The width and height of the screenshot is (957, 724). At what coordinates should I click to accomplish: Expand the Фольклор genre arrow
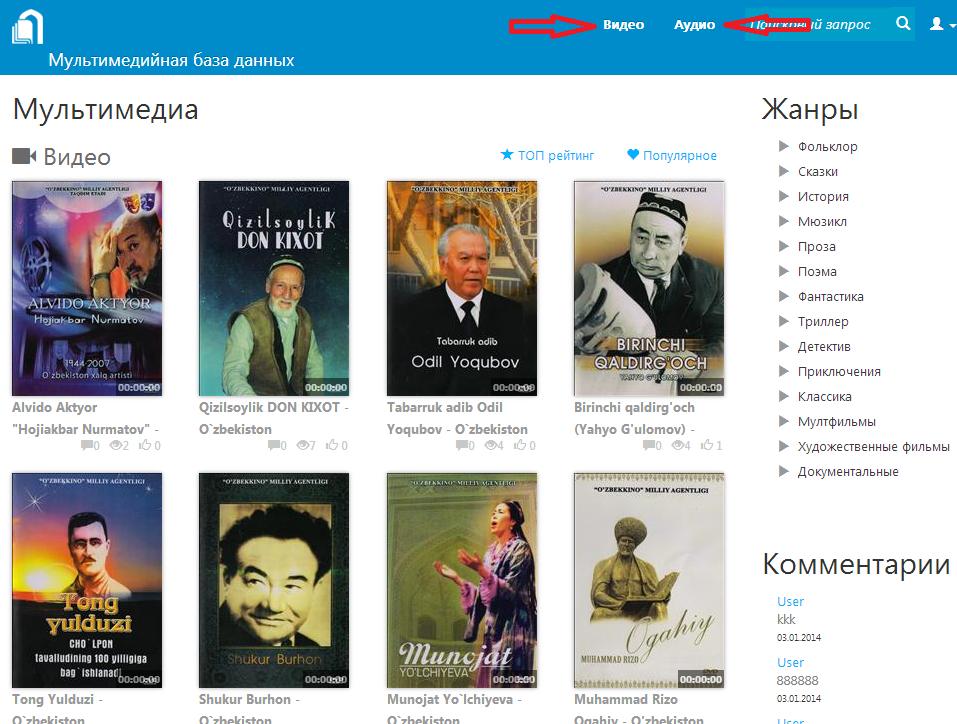click(784, 147)
